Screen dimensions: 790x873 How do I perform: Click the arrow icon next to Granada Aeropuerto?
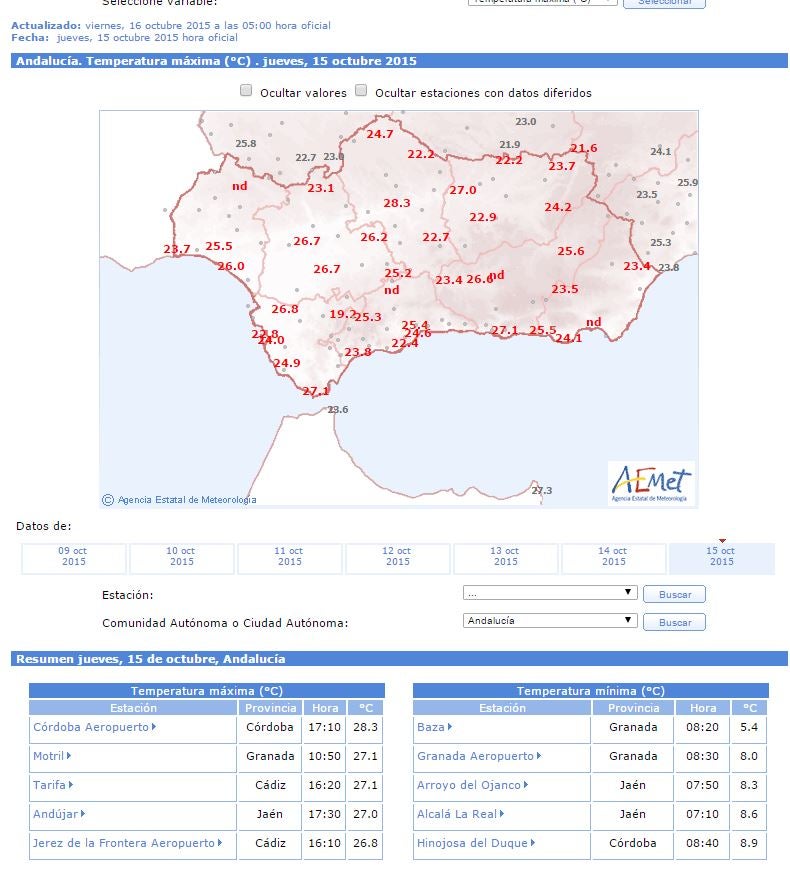[x=540, y=756]
